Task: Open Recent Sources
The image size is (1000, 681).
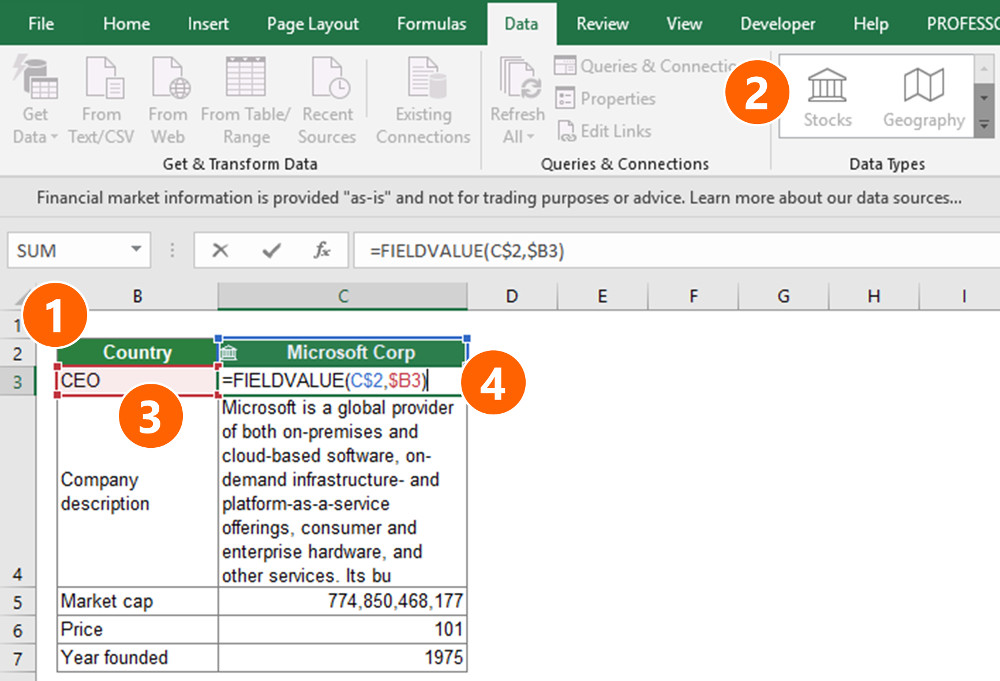Action: (327, 101)
